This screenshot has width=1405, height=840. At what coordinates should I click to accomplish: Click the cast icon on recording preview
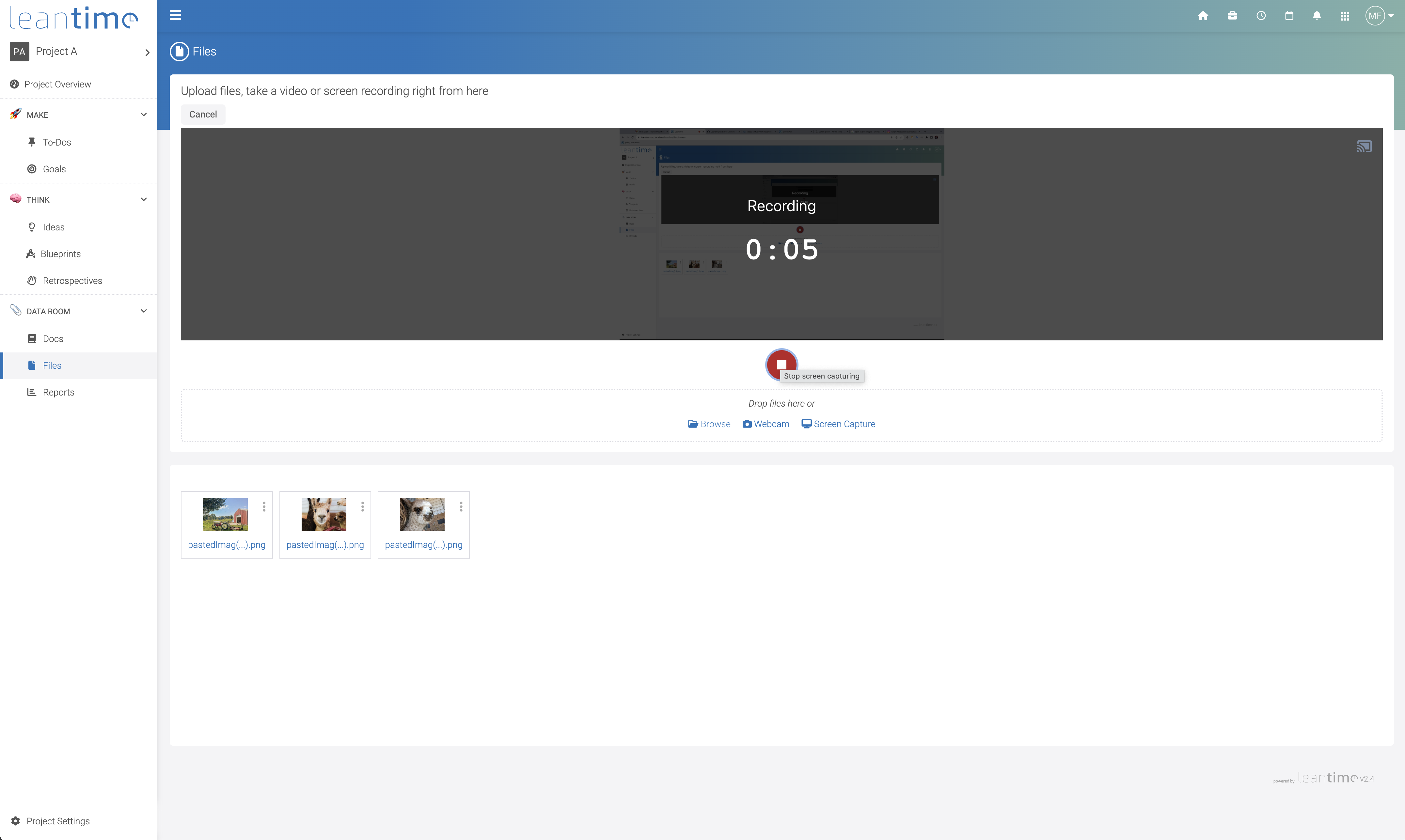[x=1364, y=147]
